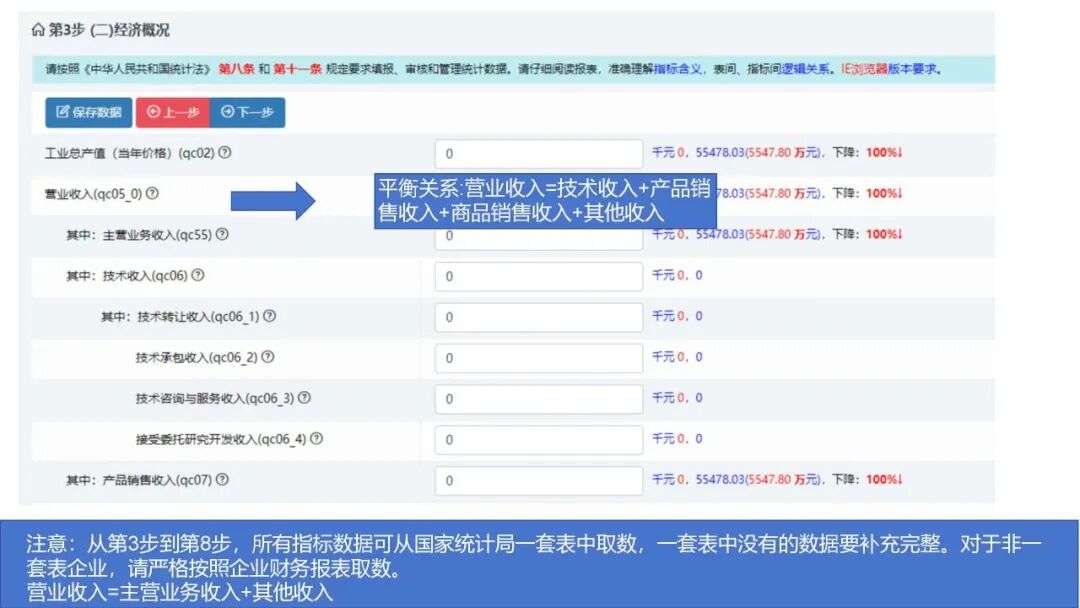
Task: Click the home icon beside 第3步 header
Action: click(37, 31)
